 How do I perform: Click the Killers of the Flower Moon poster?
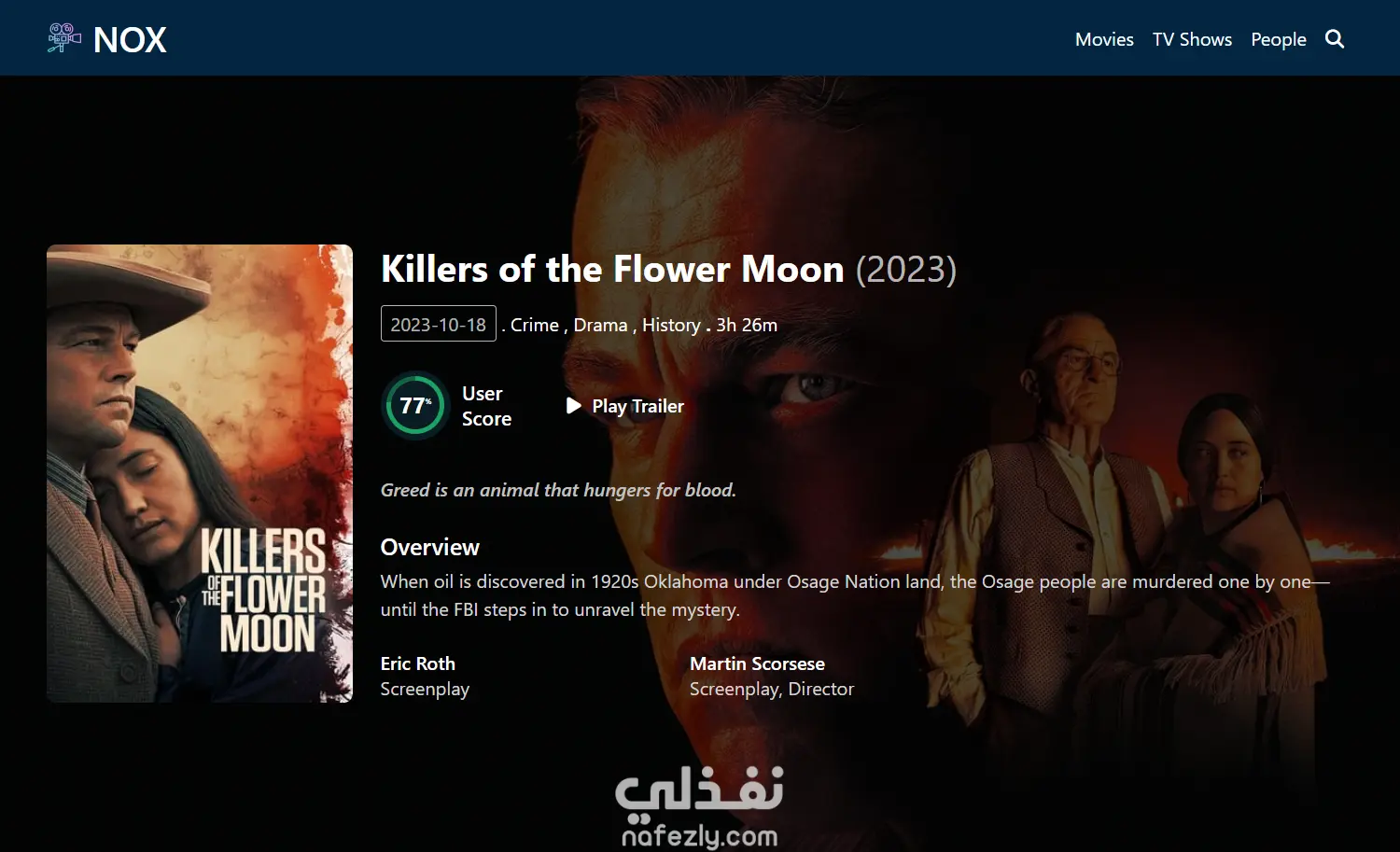click(200, 473)
